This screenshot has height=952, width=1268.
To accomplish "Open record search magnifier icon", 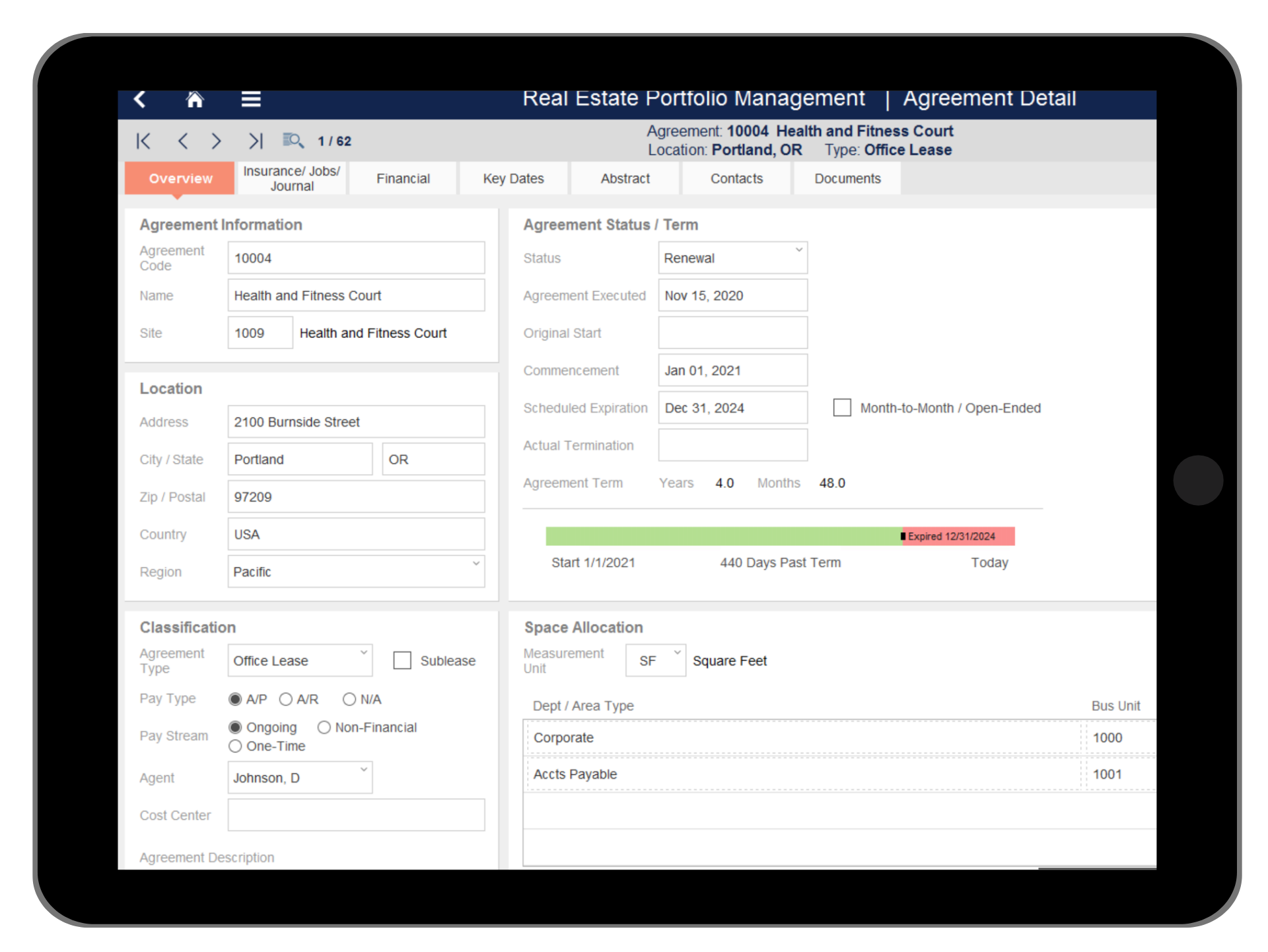I will point(293,141).
